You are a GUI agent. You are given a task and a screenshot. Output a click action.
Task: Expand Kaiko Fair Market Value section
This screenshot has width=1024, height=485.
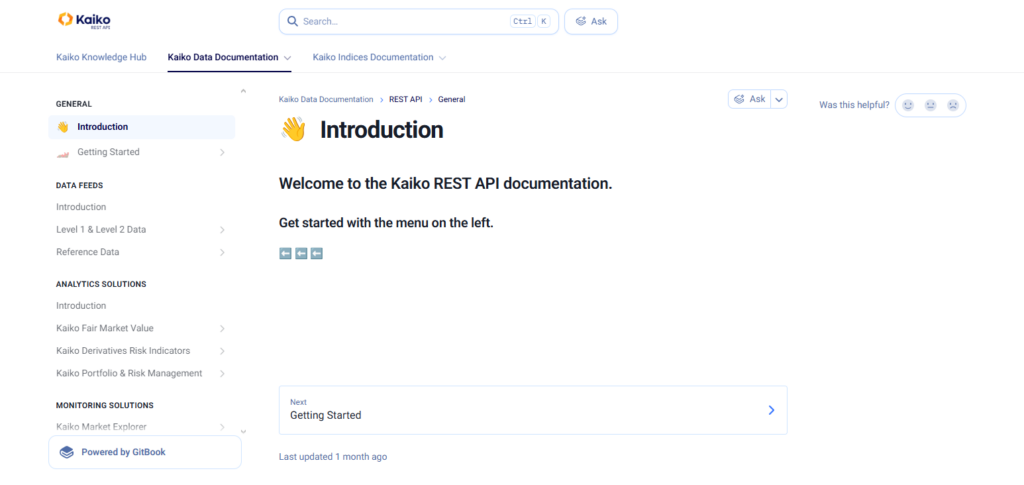tap(222, 328)
